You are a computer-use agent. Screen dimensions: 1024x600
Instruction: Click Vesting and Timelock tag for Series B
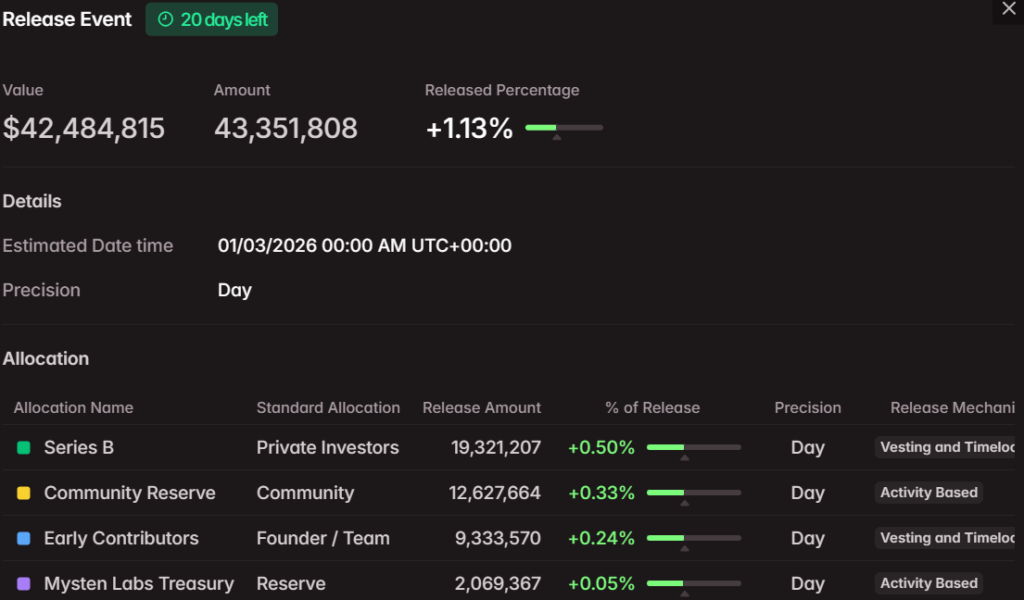[946, 447]
